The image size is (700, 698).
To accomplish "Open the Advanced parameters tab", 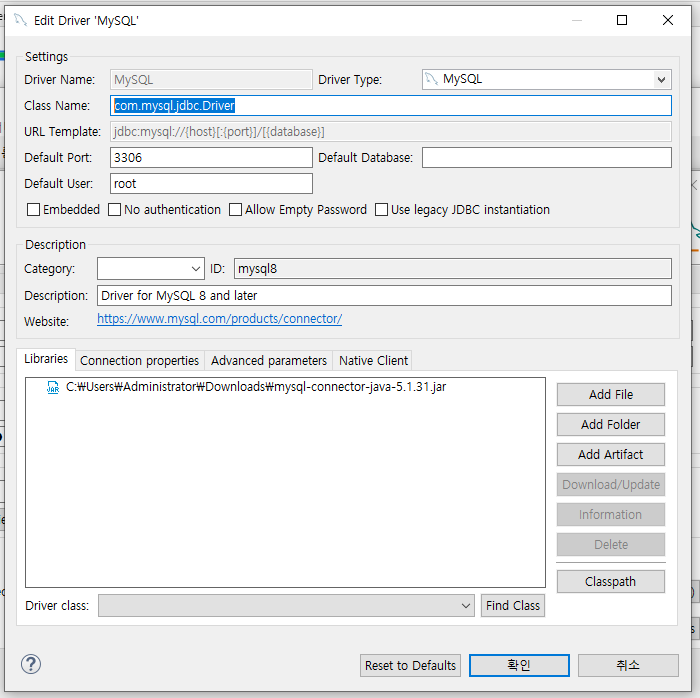I will tap(269, 361).
